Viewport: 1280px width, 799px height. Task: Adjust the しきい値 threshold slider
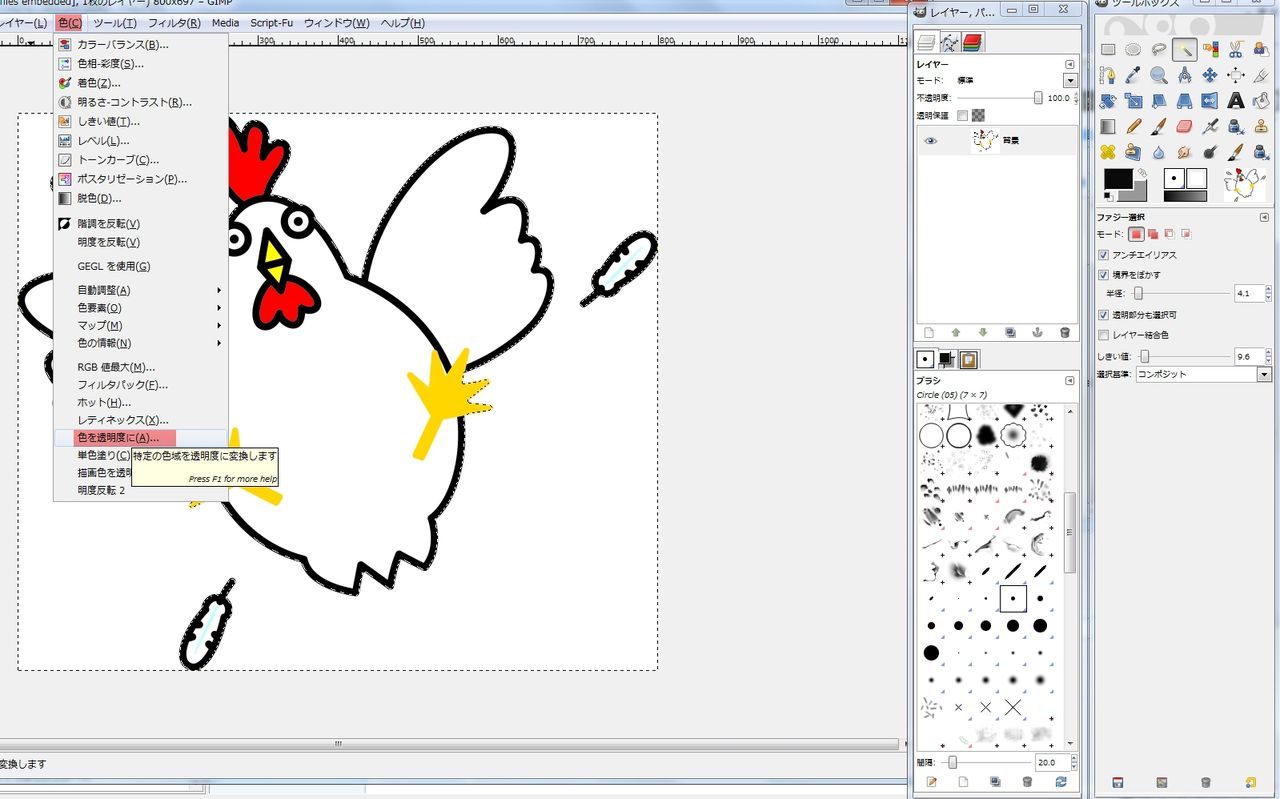tap(1184, 356)
